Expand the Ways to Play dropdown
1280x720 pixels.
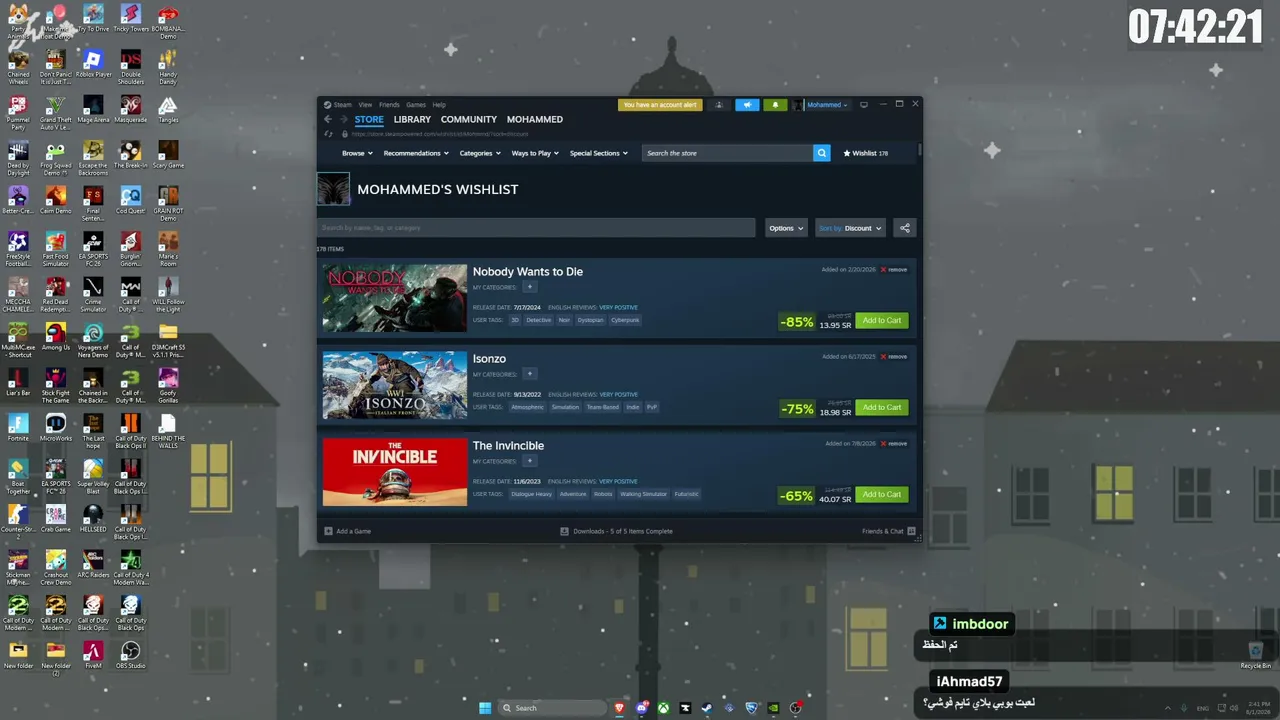point(535,153)
